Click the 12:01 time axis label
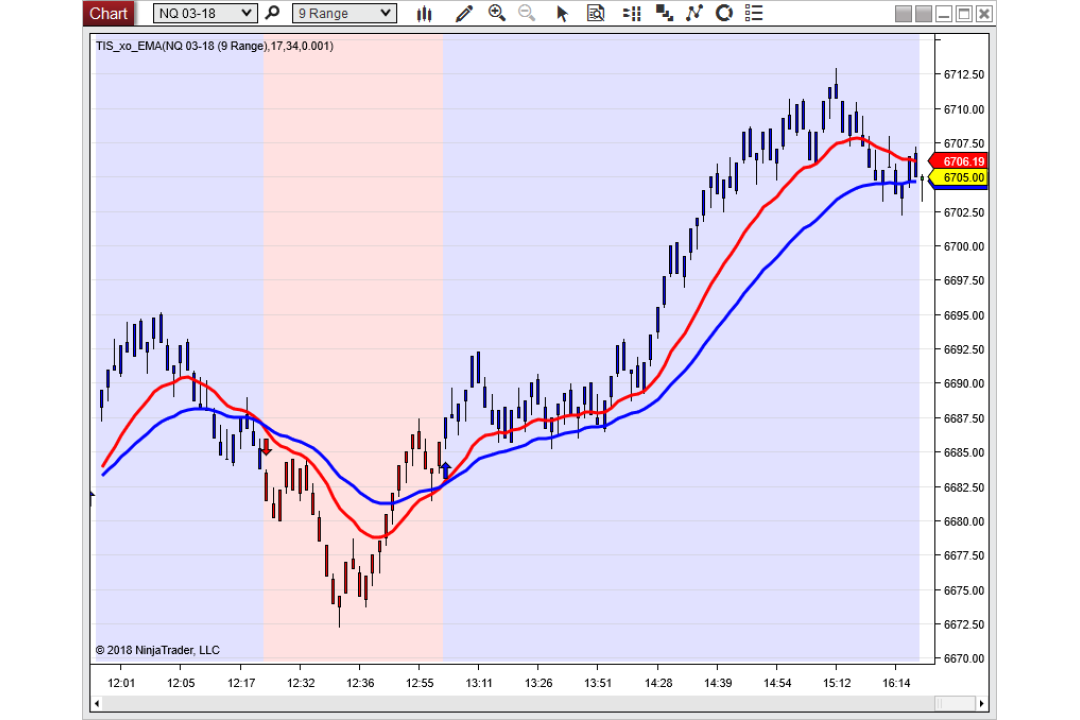 [121, 683]
